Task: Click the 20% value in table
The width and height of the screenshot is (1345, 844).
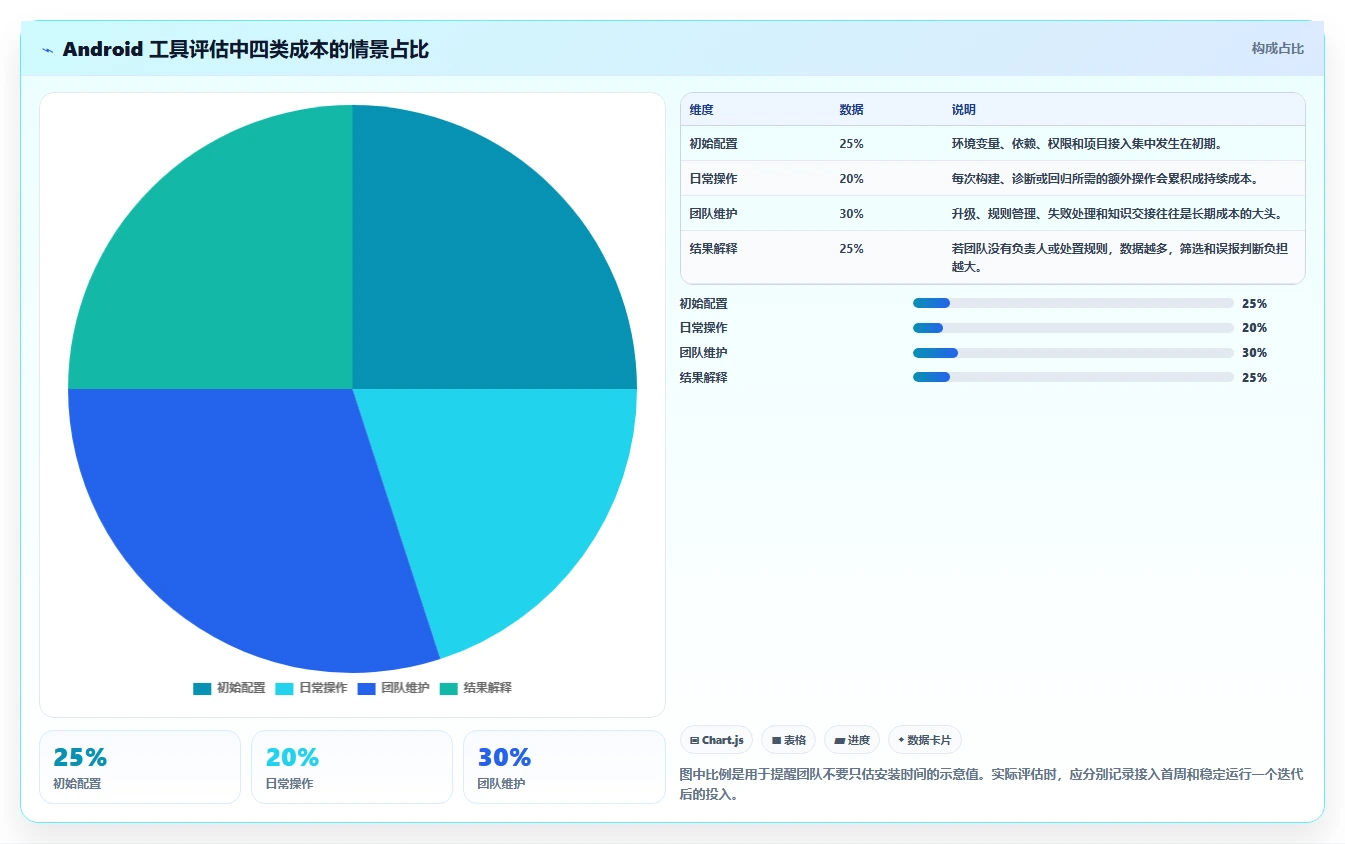Action: pyautogui.click(x=851, y=179)
